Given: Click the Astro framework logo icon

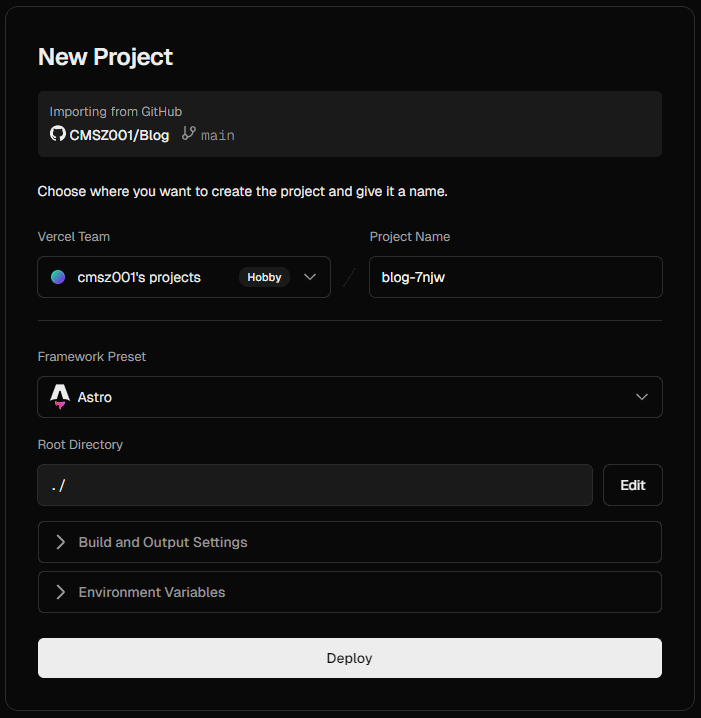Looking at the screenshot, I should point(60,398).
